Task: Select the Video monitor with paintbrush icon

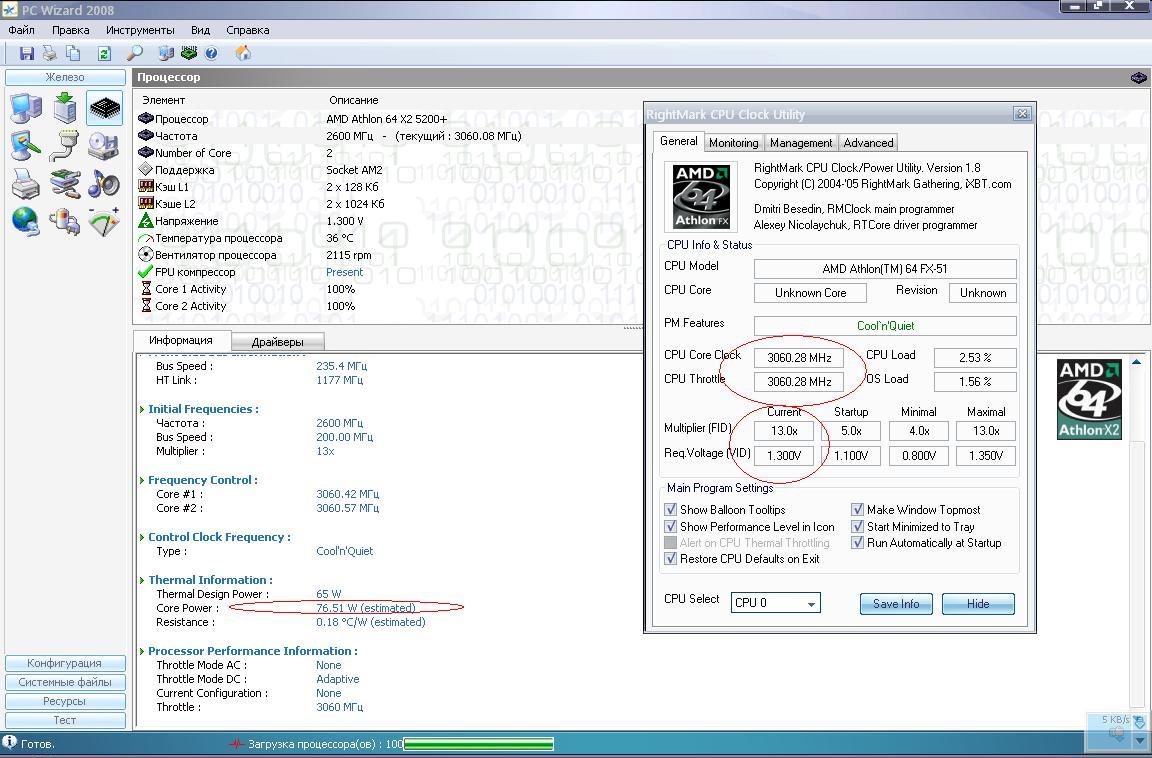Action: (26, 145)
